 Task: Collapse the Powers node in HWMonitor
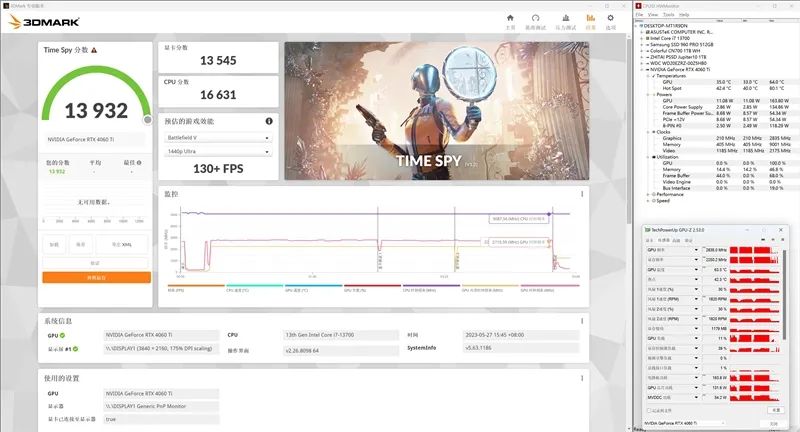[648, 94]
